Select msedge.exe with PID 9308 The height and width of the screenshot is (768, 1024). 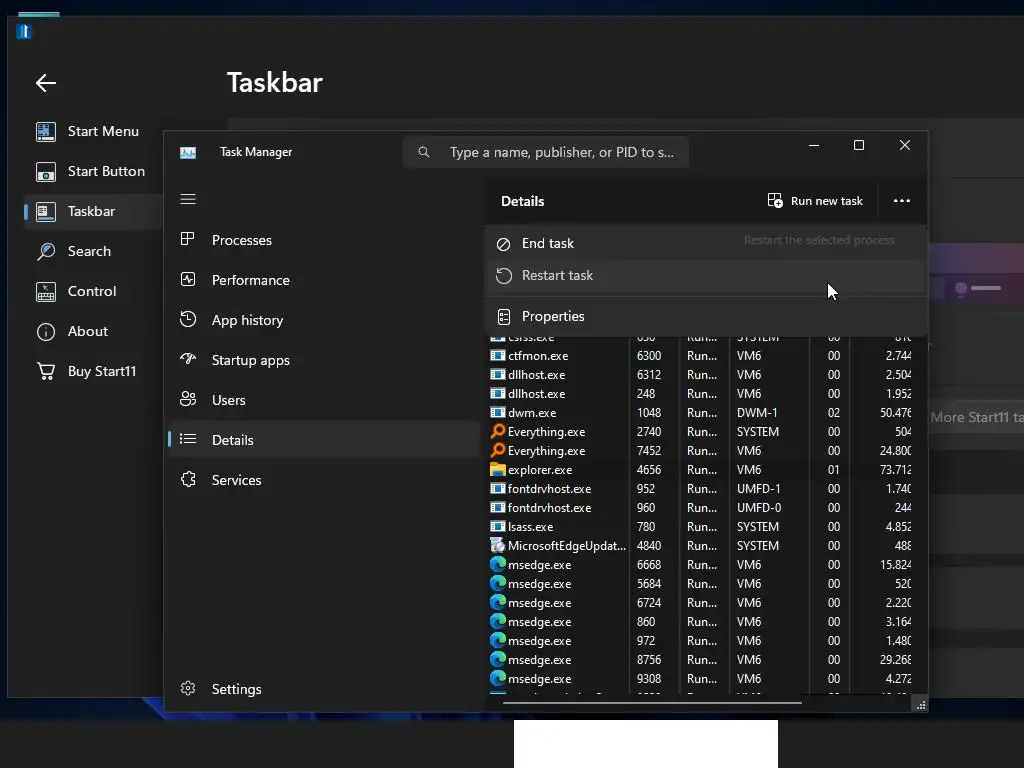700,679
